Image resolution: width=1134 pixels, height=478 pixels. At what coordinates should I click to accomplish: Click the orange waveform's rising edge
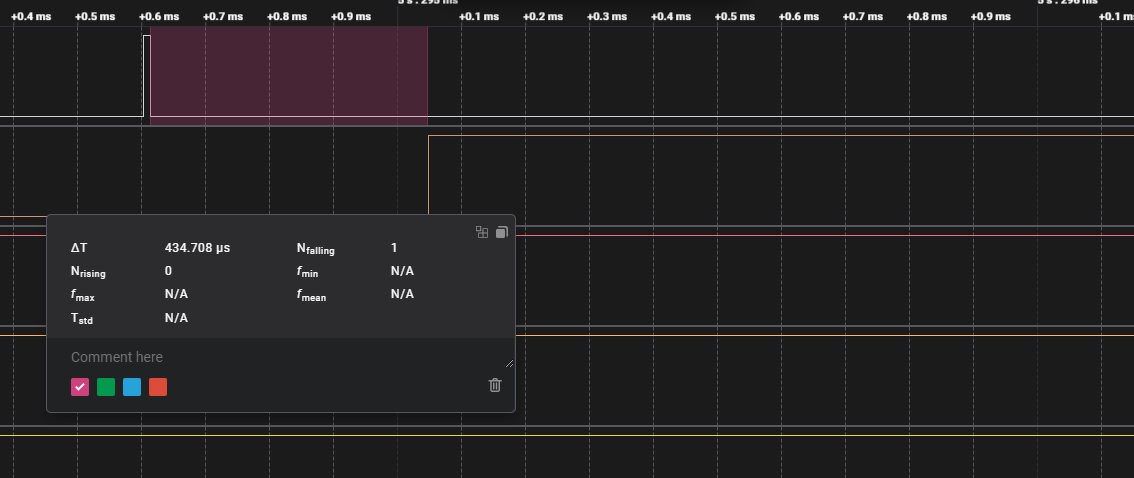coord(428,175)
